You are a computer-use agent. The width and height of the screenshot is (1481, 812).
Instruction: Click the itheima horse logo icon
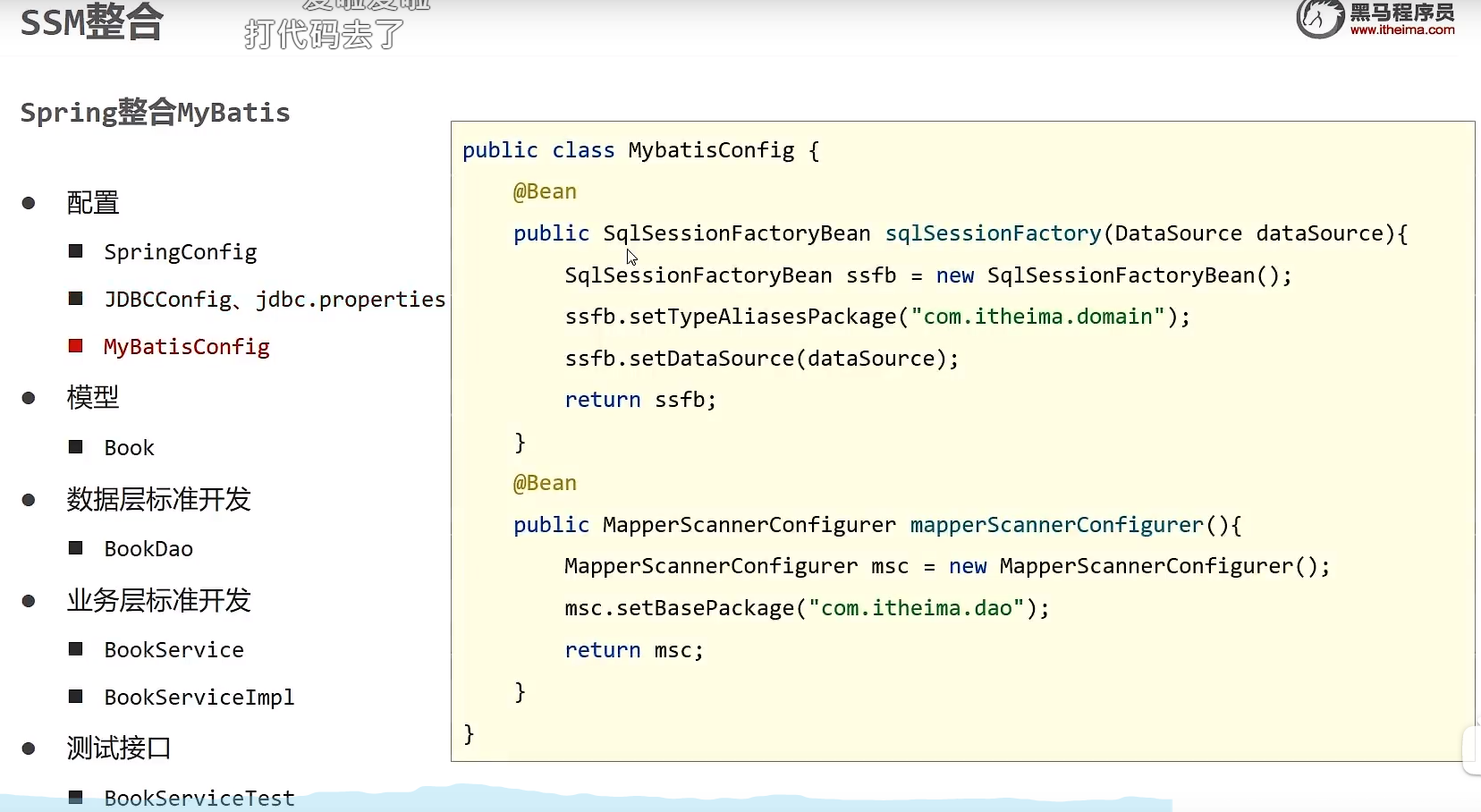tap(1320, 19)
